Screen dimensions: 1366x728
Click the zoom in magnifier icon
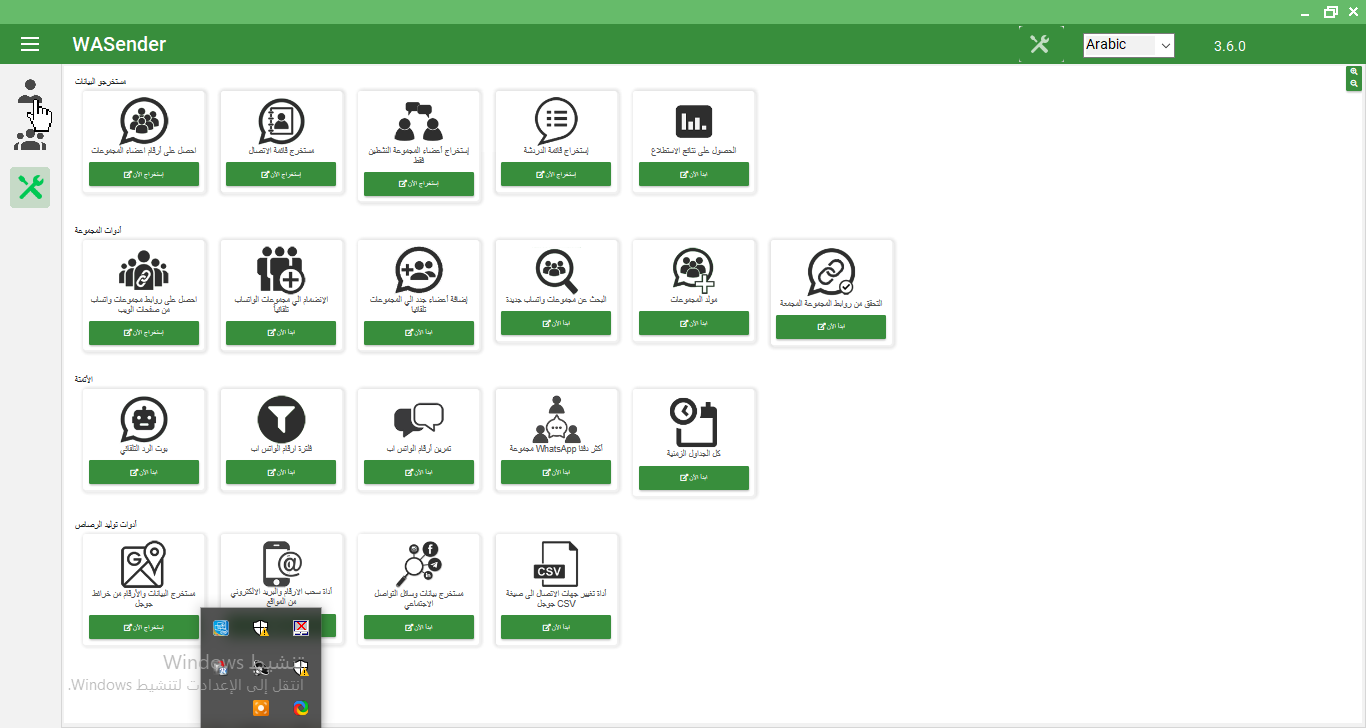pyautogui.click(x=1354, y=72)
